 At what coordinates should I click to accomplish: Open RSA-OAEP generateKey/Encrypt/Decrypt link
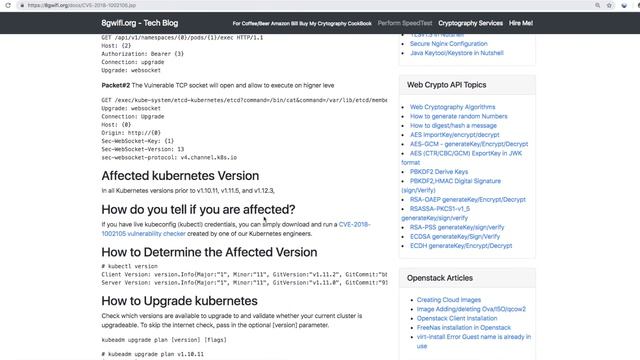click(468, 200)
